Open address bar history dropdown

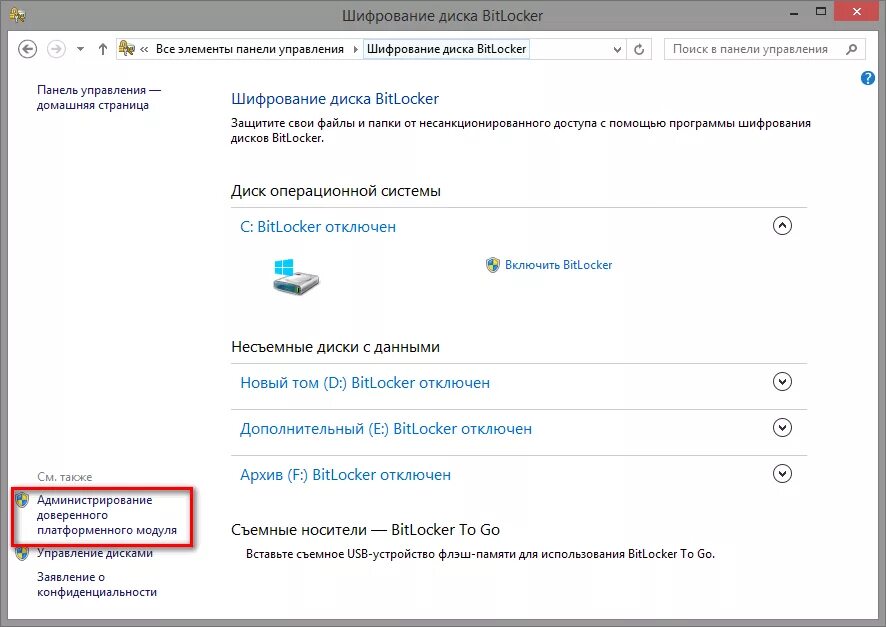[x=617, y=50]
